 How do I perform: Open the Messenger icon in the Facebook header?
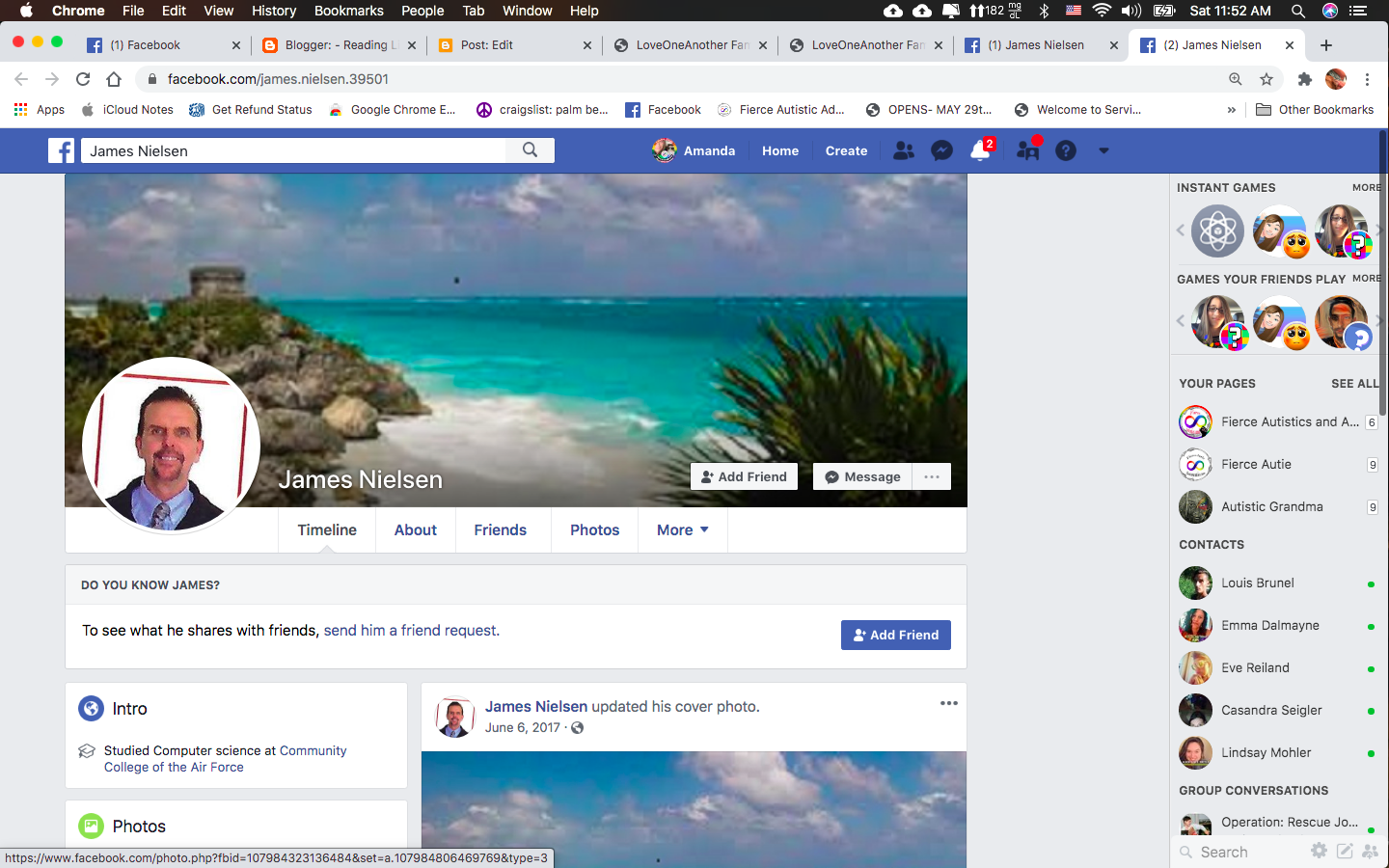pyautogui.click(x=941, y=150)
